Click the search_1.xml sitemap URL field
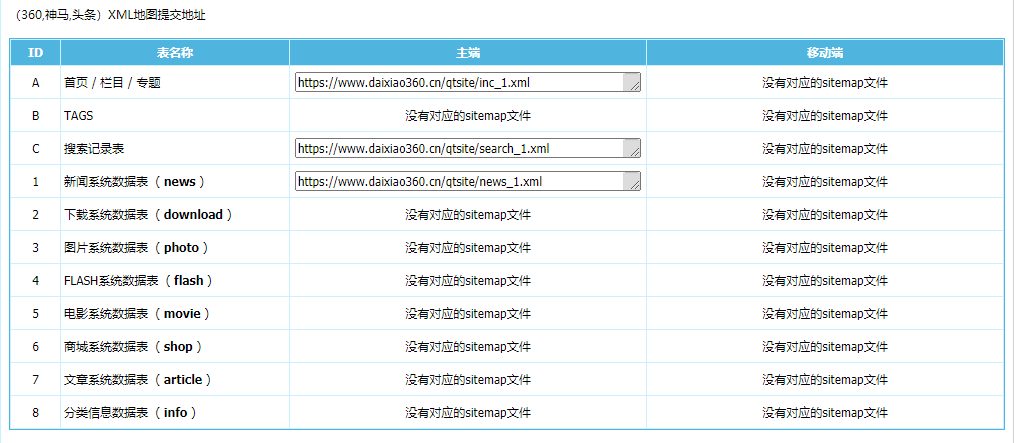Screen dimensions: 1014x443 tap(459, 149)
